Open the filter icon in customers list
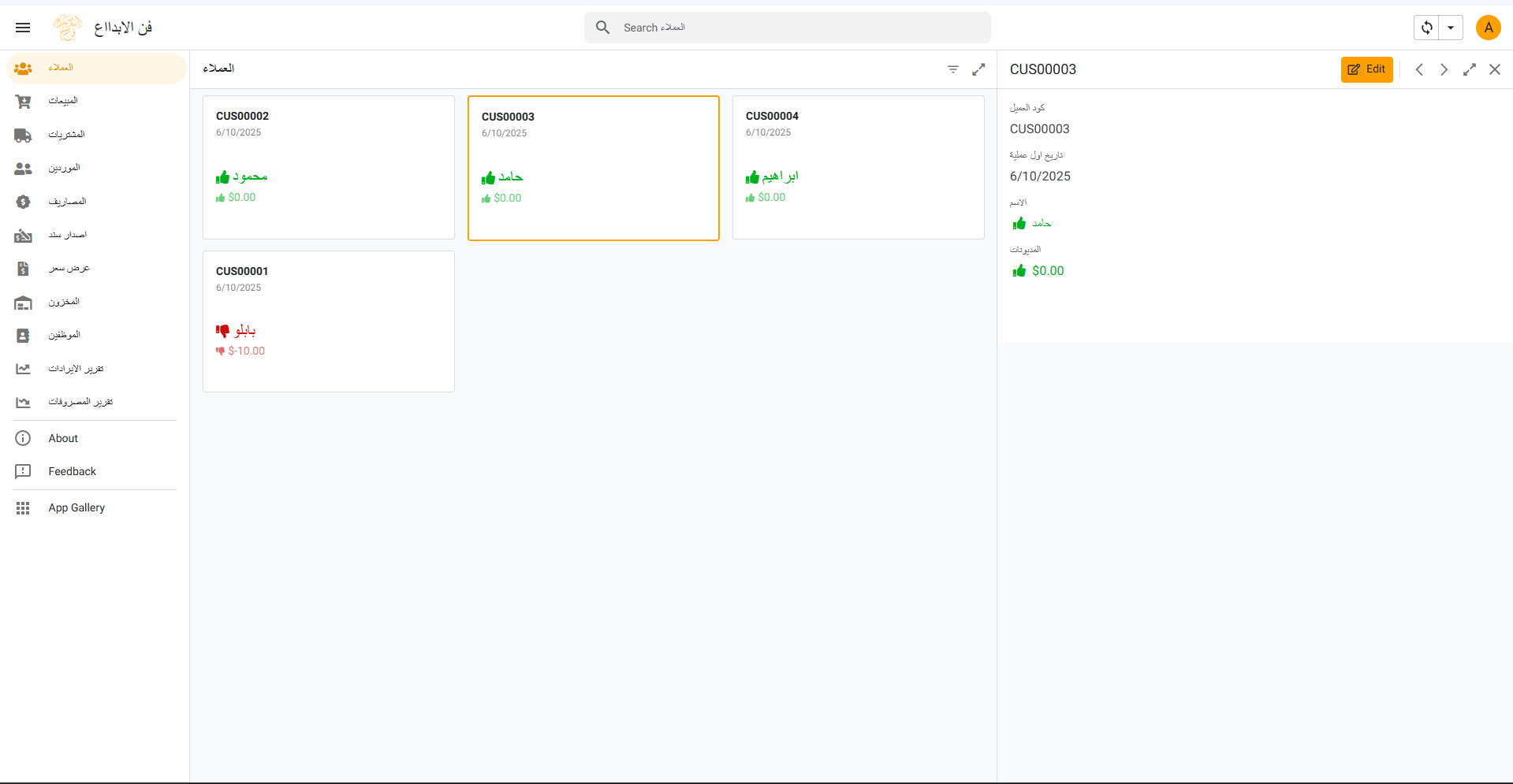This screenshot has height=784, width=1513. point(952,69)
